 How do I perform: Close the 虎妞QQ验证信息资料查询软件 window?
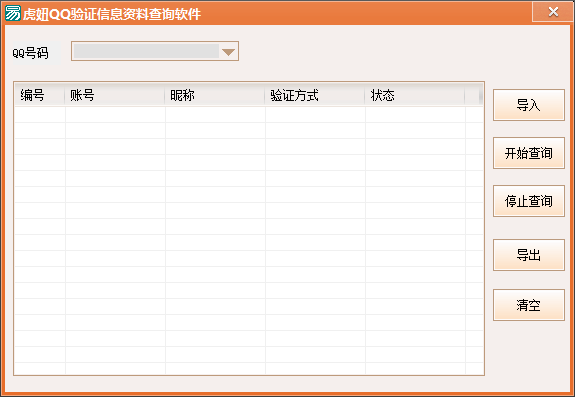(553, 12)
